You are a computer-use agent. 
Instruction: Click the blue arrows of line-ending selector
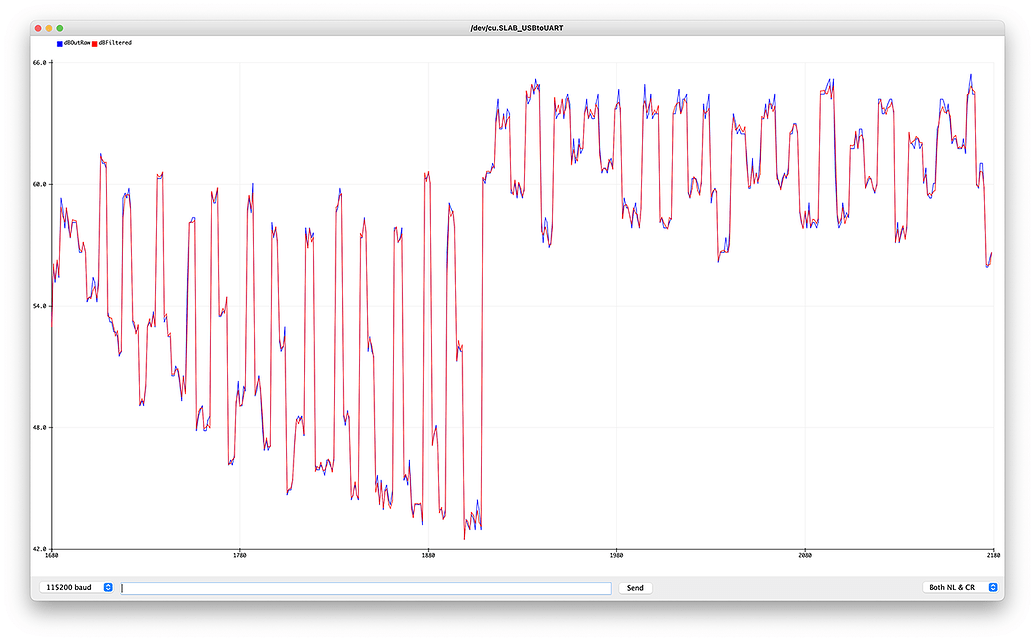(993, 587)
